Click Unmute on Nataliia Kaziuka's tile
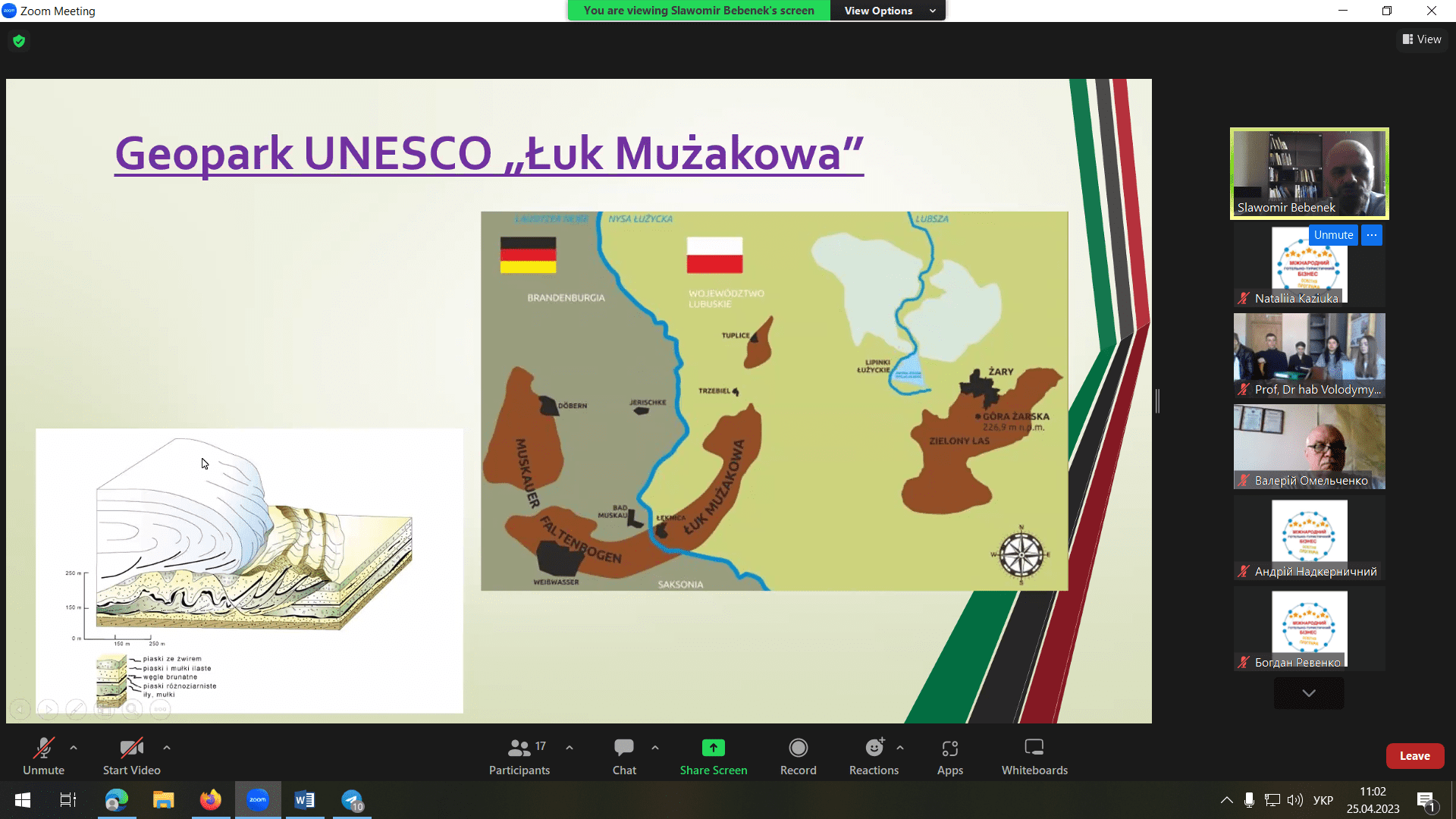The image size is (1456, 819). tap(1332, 235)
